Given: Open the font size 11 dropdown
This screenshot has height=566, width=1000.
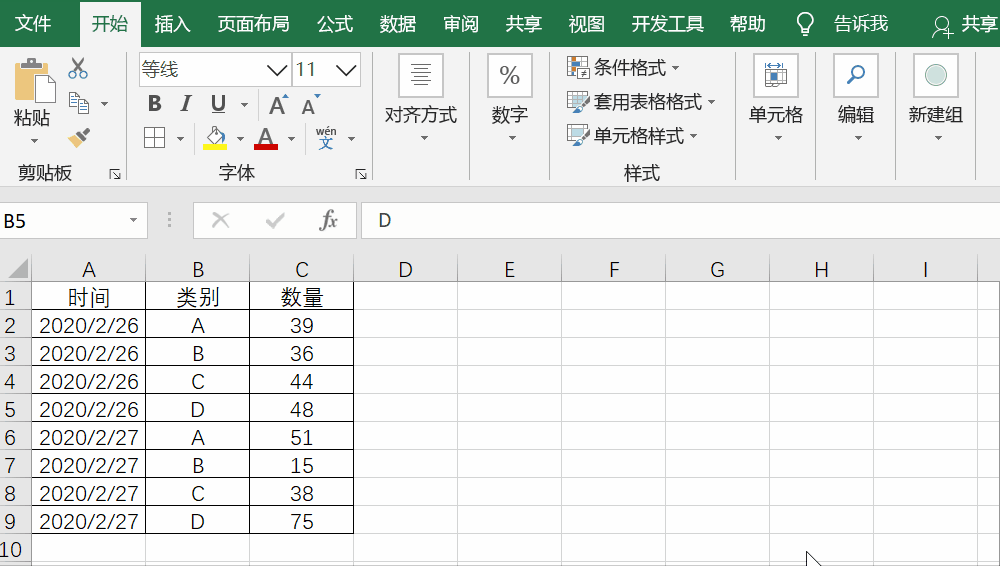Looking at the screenshot, I should pos(346,70).
